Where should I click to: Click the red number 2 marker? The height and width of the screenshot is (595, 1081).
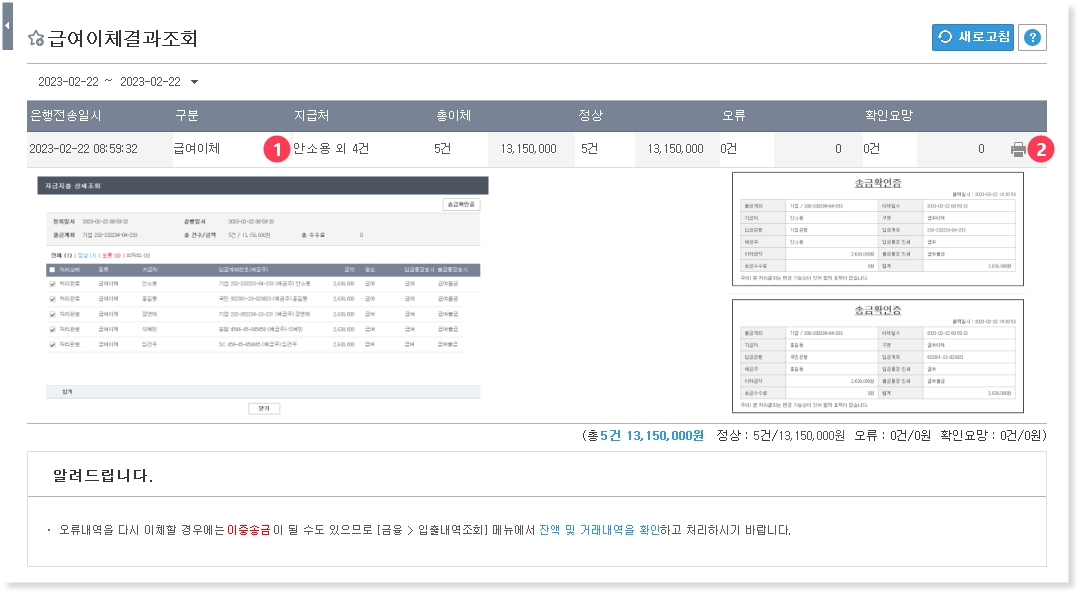pos(1042,150)
